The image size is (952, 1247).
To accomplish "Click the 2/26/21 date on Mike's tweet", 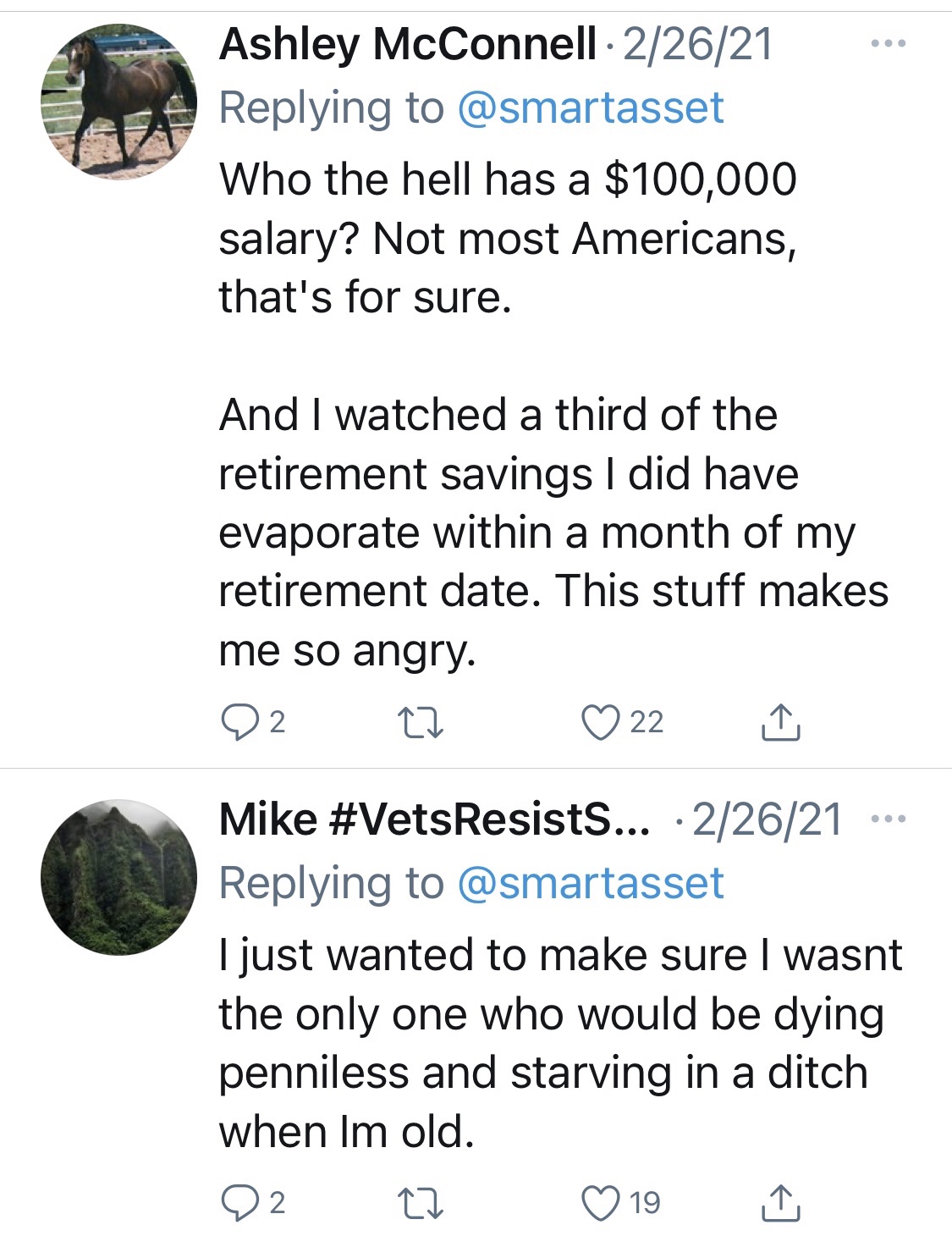I will [768, 819].
